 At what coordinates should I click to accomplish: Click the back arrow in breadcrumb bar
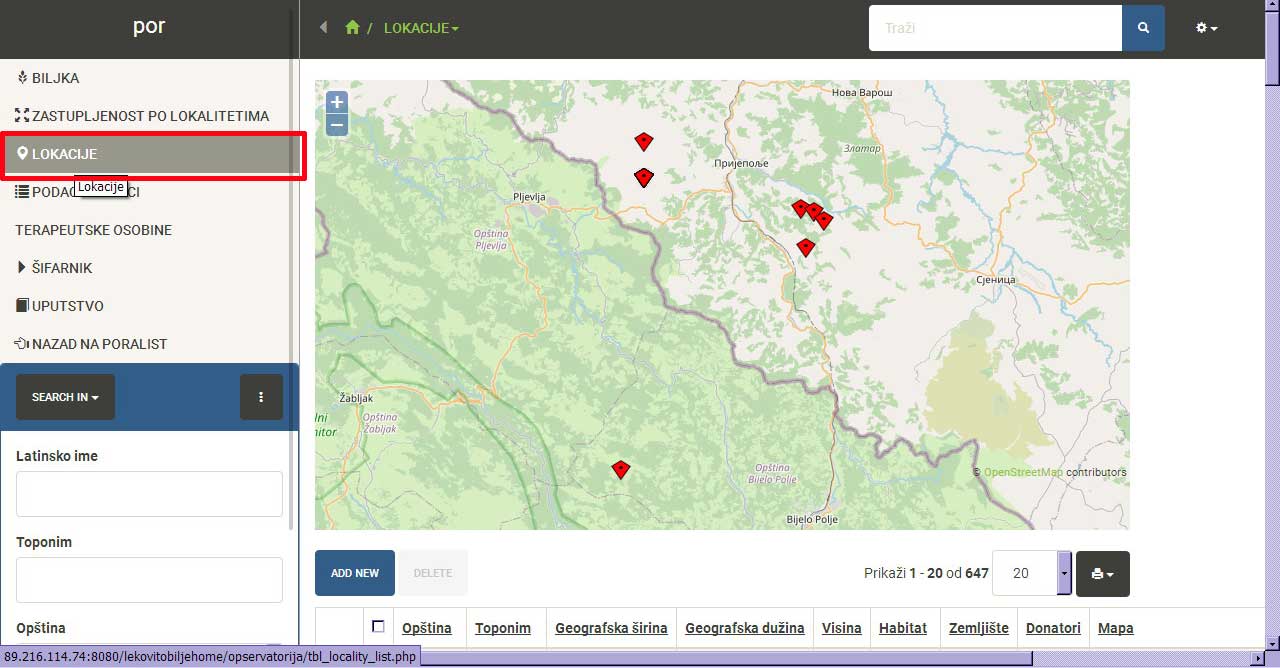click(x=323, y=28)
